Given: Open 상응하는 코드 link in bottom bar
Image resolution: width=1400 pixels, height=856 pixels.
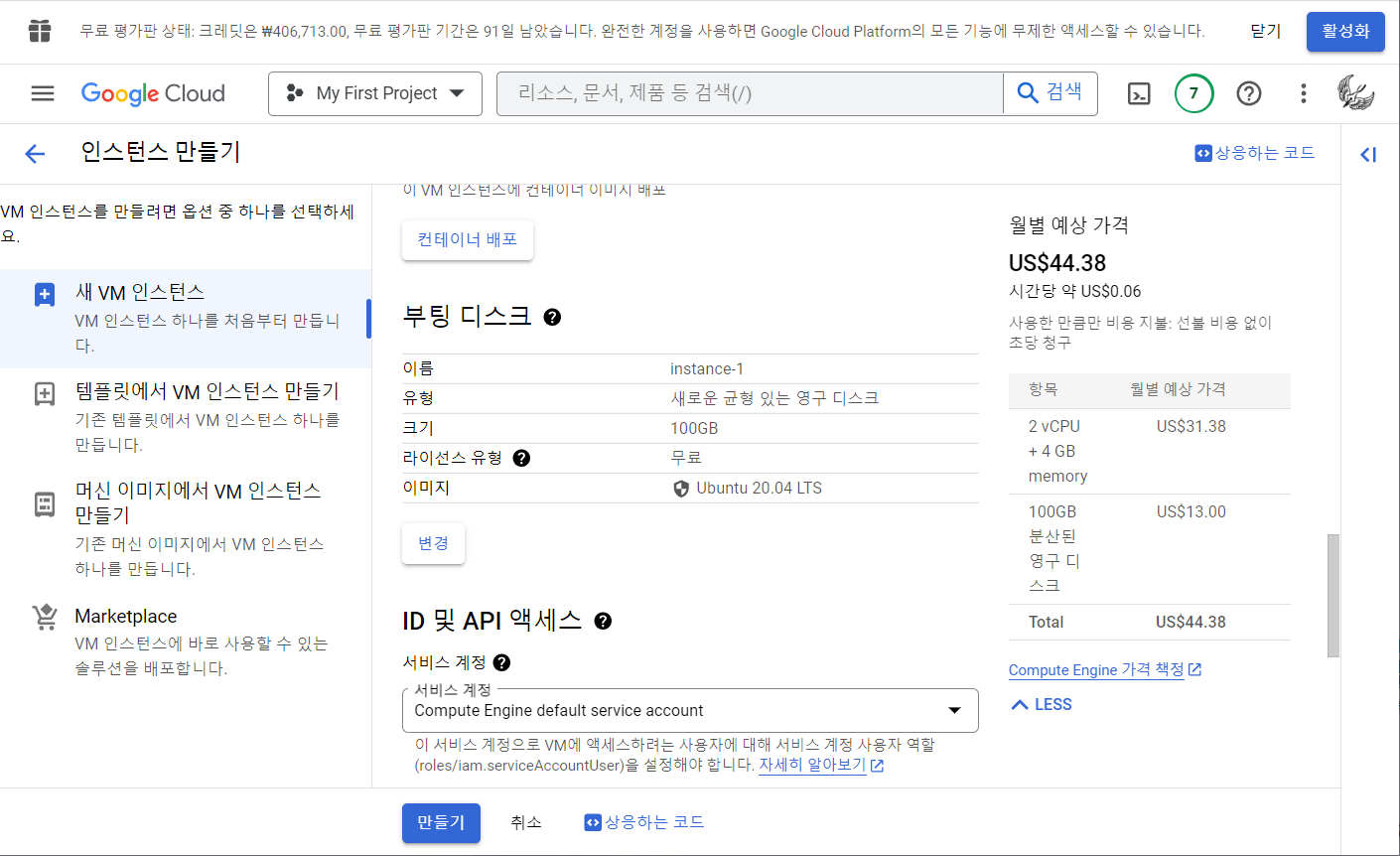Looking at the screenshot, I should [x=644, y=822].
